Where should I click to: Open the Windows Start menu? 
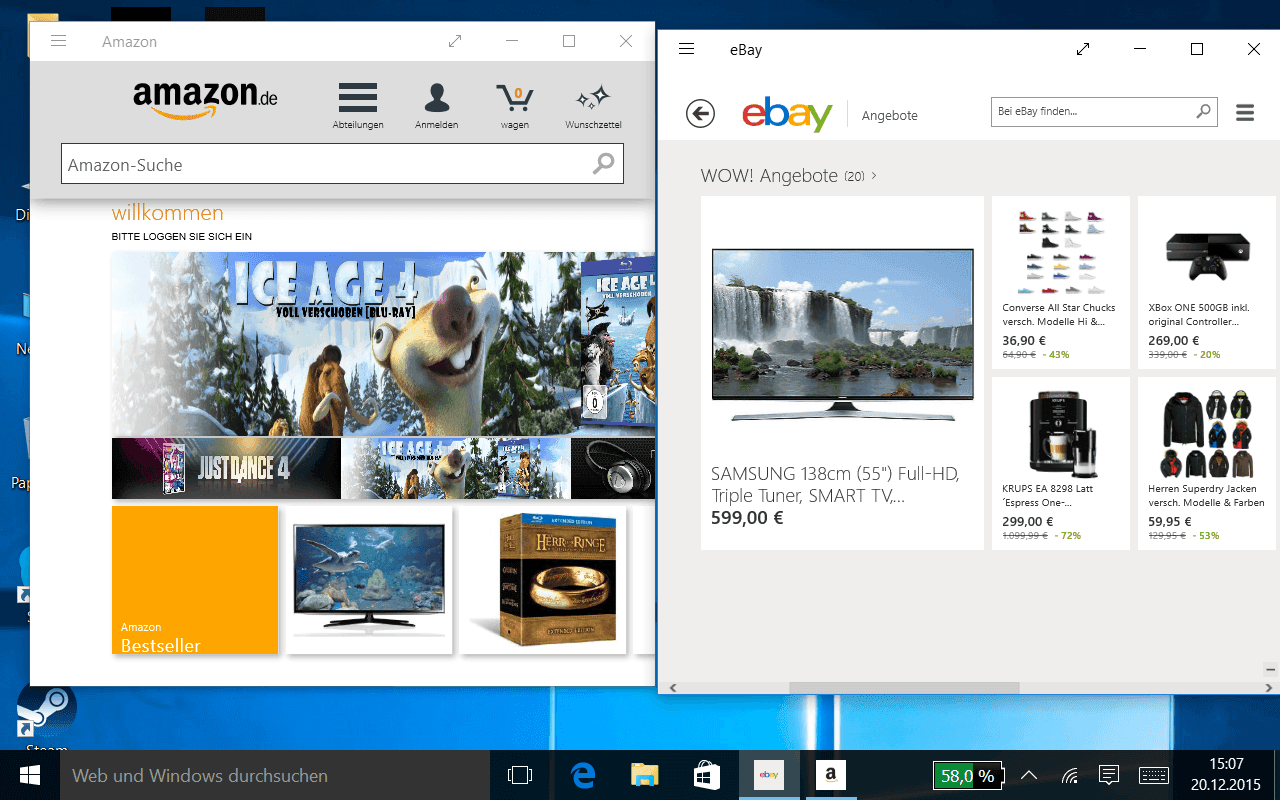coord(30,775)
